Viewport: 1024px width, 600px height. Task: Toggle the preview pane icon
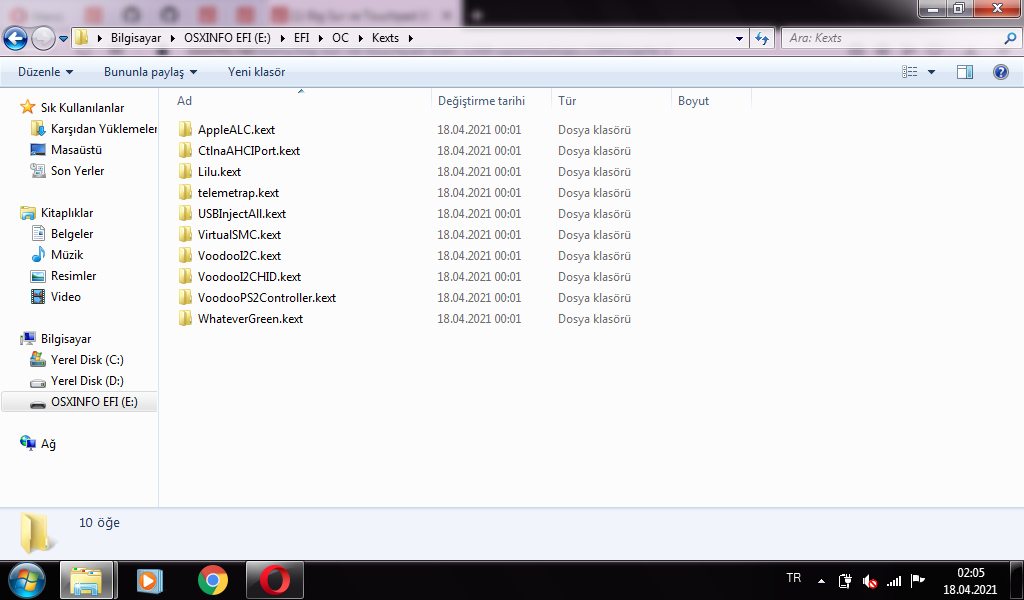[x=965, y=72]
